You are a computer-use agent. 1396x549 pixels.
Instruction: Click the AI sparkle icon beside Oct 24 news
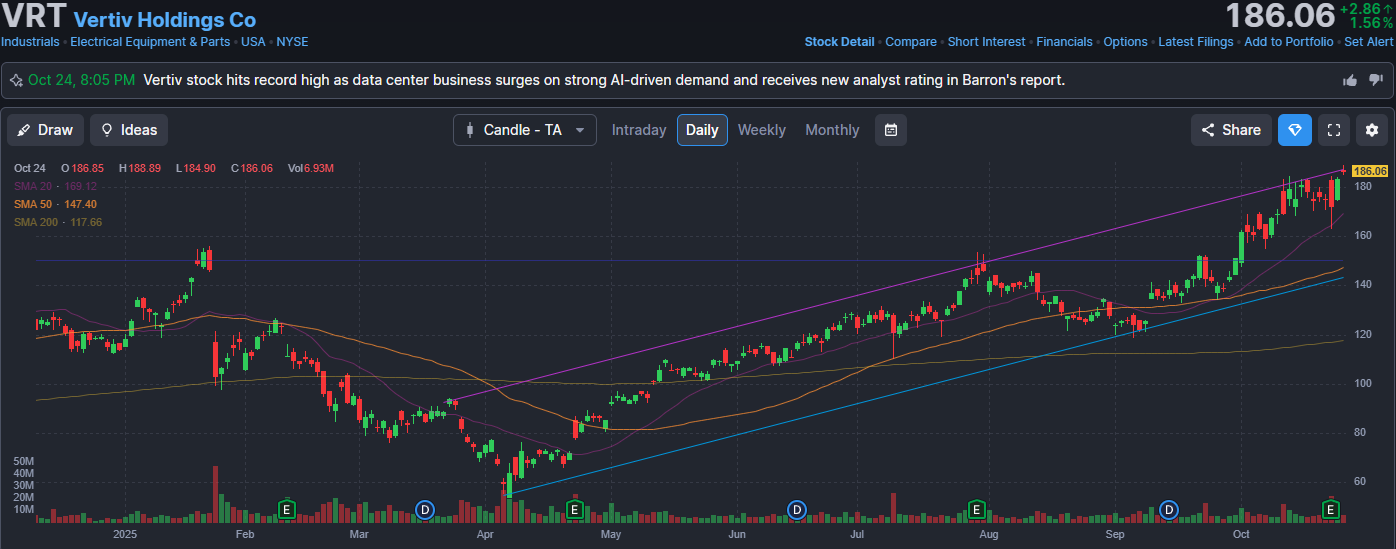[x=16, y=80]
